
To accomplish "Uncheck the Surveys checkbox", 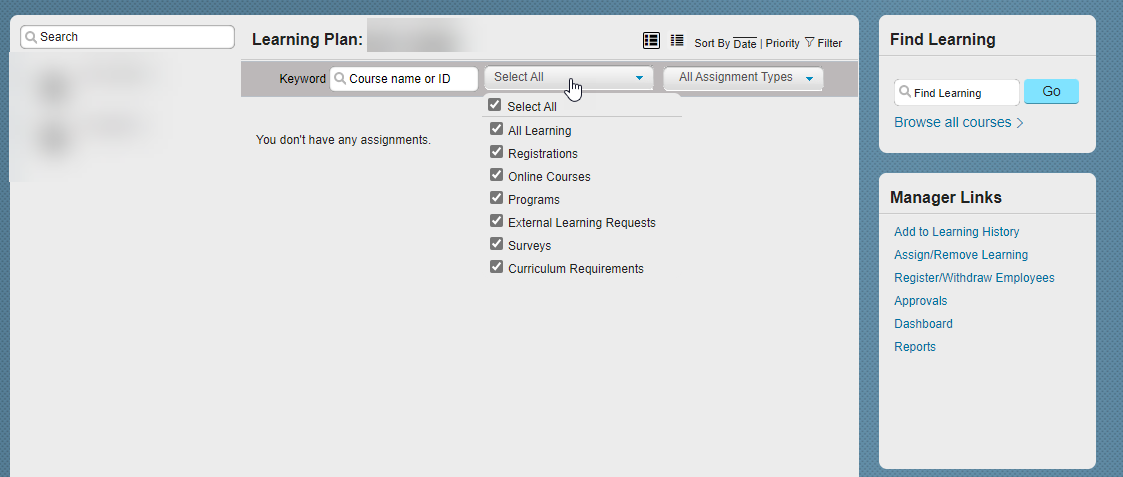I will 496,244.
